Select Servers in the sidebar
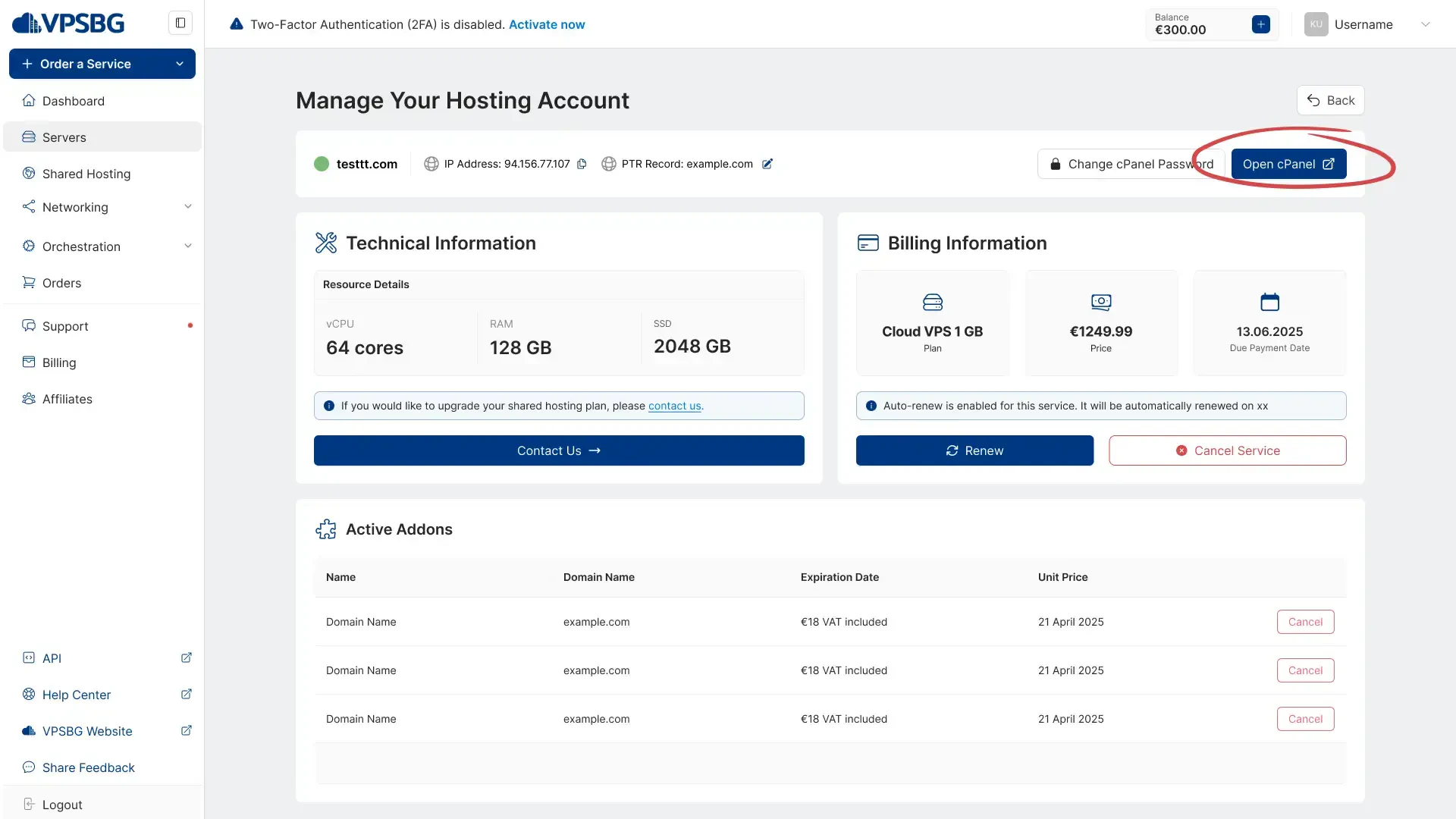1456x819 pixels. click(64, 136)
